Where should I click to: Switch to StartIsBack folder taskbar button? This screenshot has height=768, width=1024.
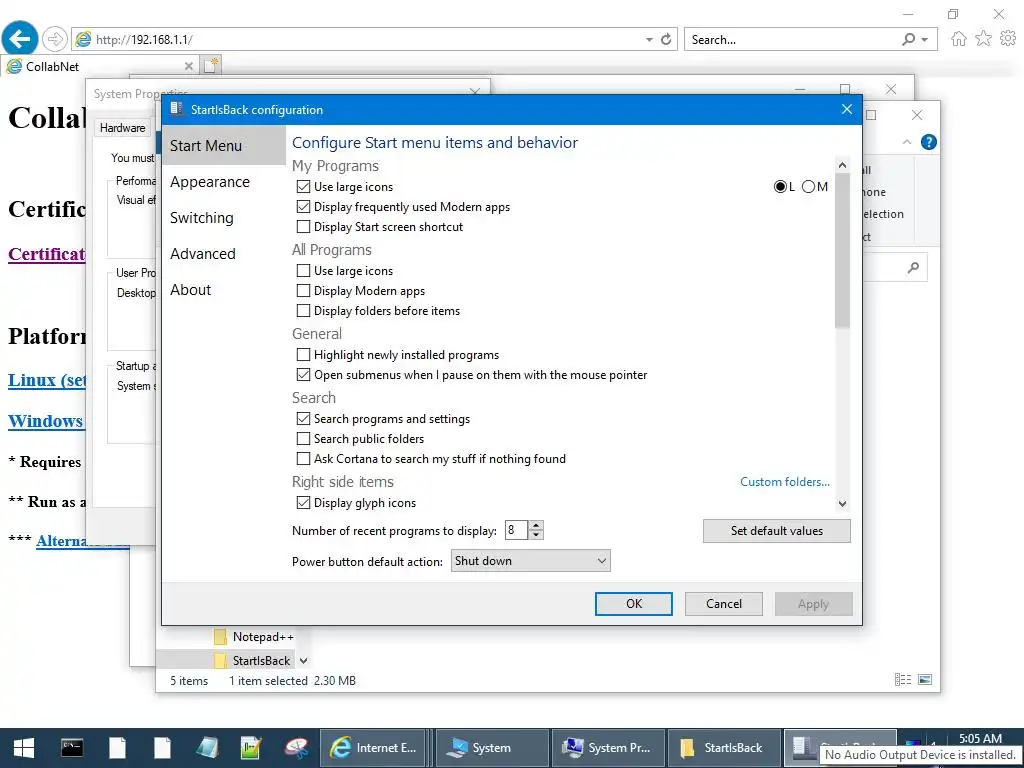(724, 748)
